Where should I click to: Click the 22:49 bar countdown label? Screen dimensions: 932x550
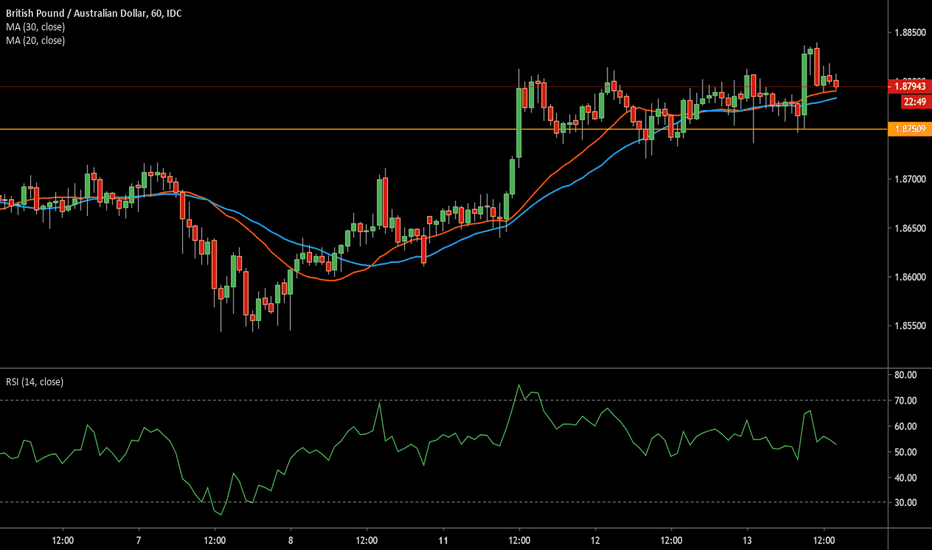point(911,102)
